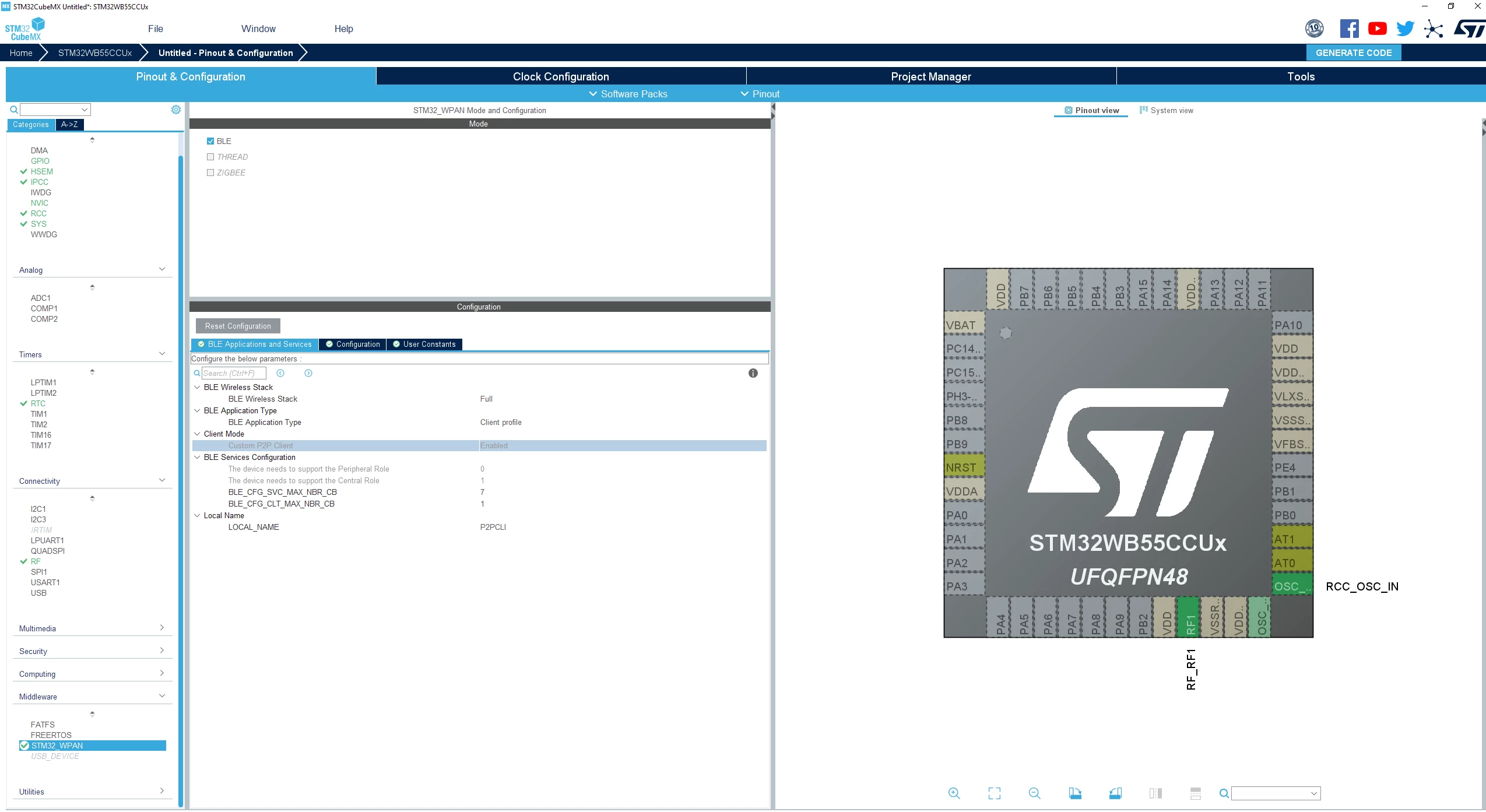Image resolution: width=1486 pixels, height=812 pixels.
Task: Click the parameter search field
Action: point(233,373)
